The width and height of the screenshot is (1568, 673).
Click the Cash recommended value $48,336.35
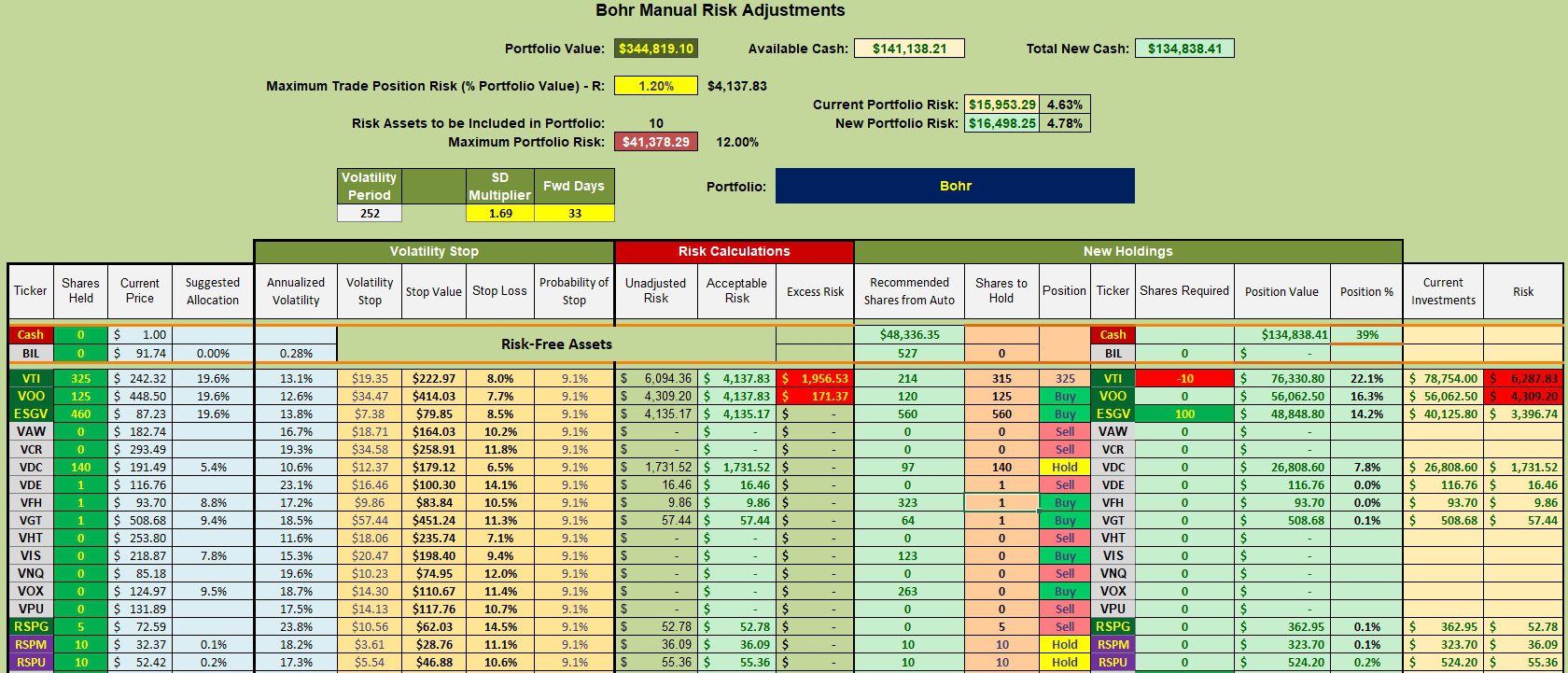(x=909, y=335)
